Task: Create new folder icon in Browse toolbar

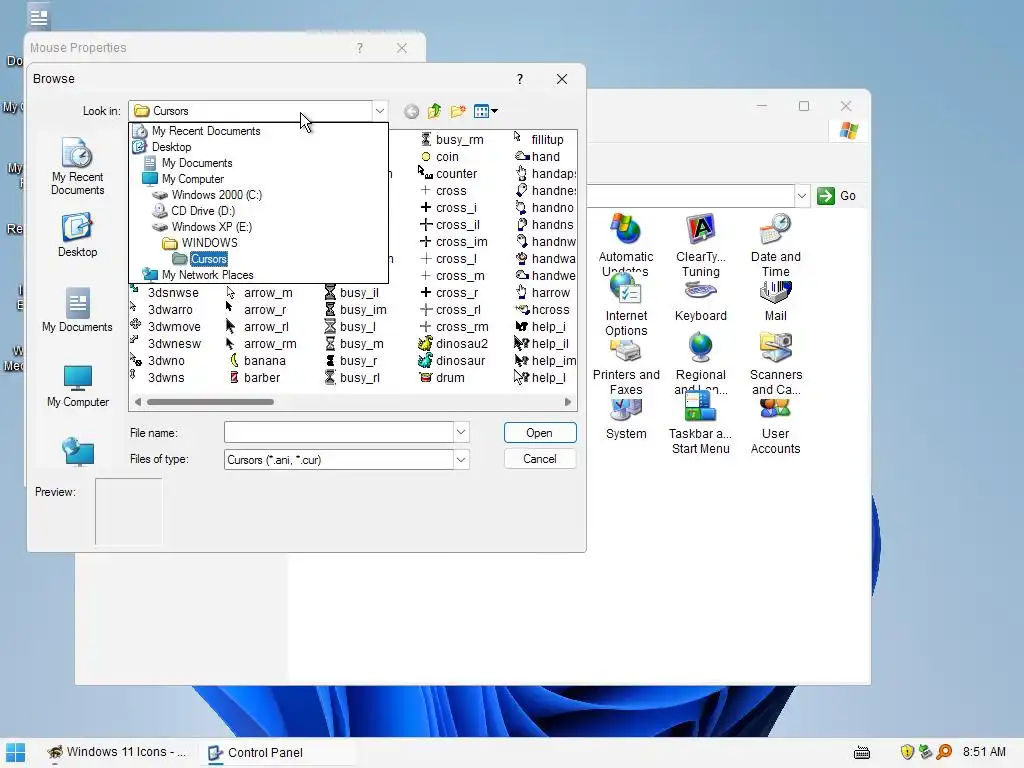Action: (458, 111)
